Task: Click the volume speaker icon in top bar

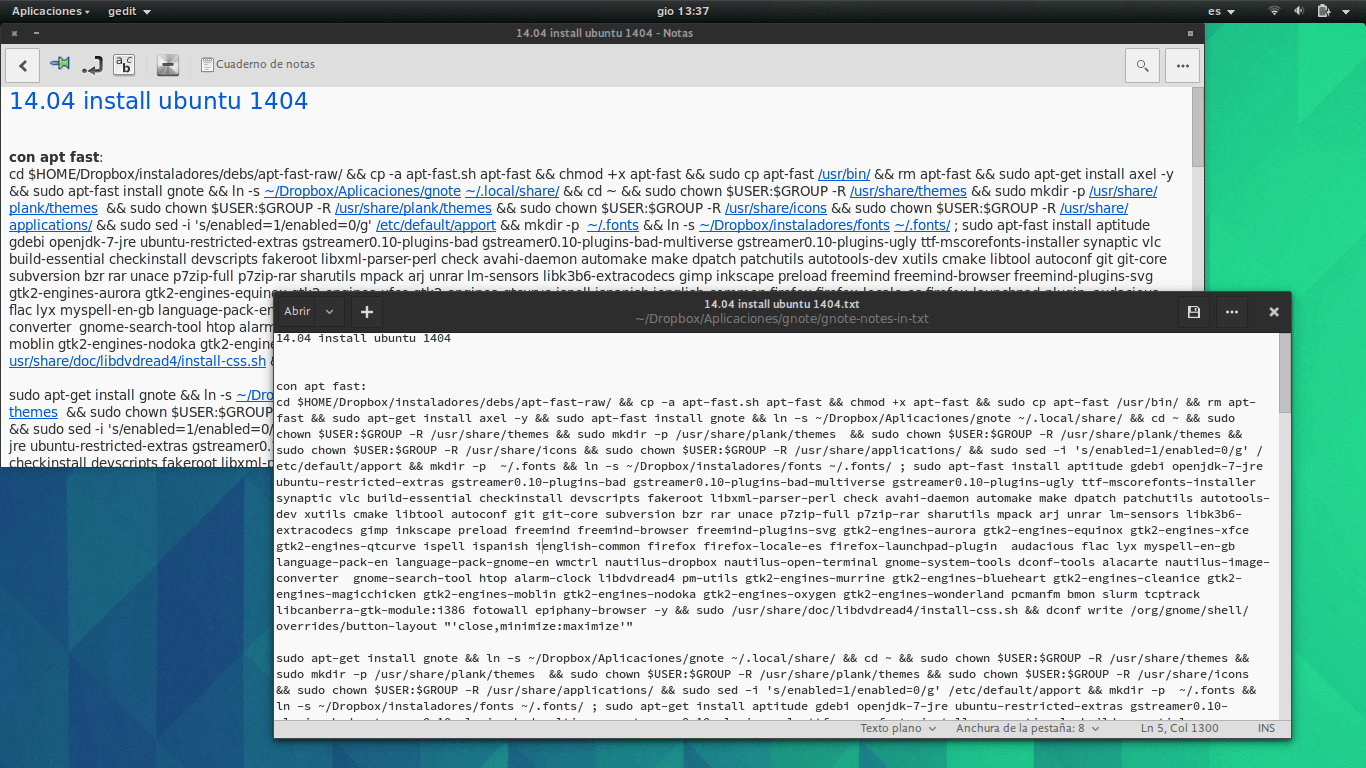Action: tap(1299, 11)
